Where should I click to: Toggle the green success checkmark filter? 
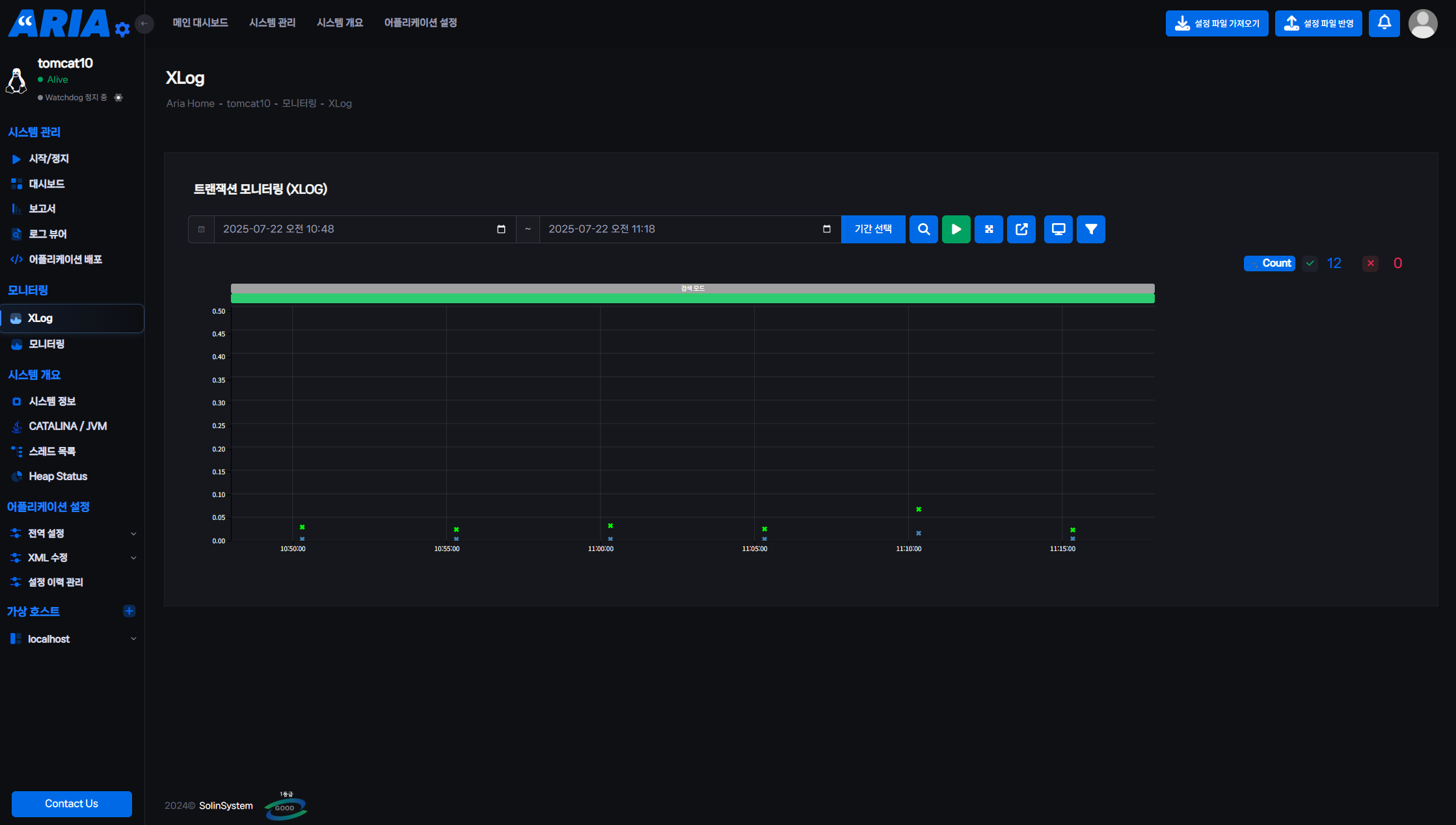(x=1310, y=264)
